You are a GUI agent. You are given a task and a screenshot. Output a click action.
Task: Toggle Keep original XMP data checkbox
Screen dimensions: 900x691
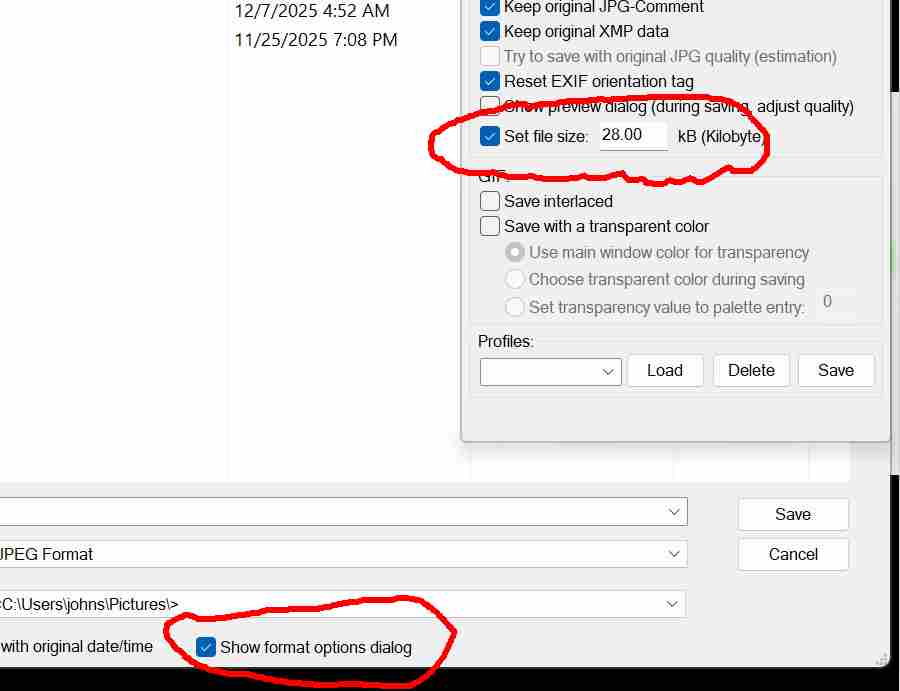(x=490, y=32)
